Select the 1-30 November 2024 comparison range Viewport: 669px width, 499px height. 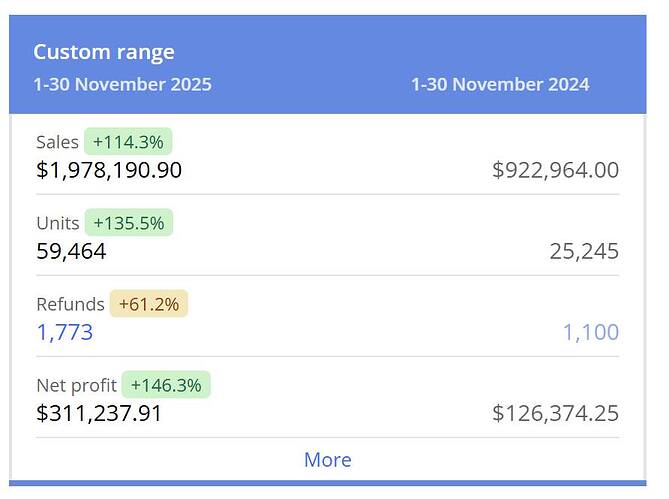click(500, 84)
